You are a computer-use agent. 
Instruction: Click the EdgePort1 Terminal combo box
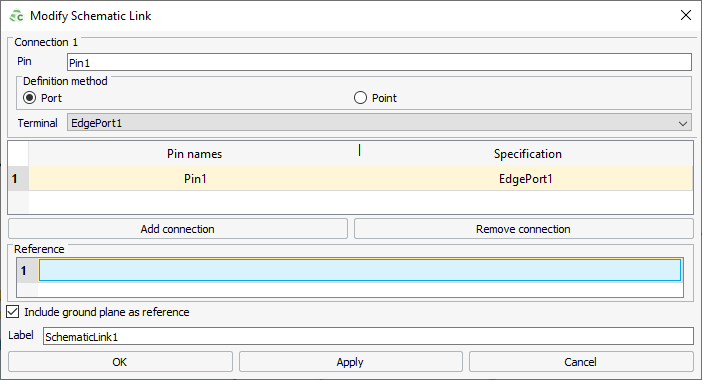[379, 123]
